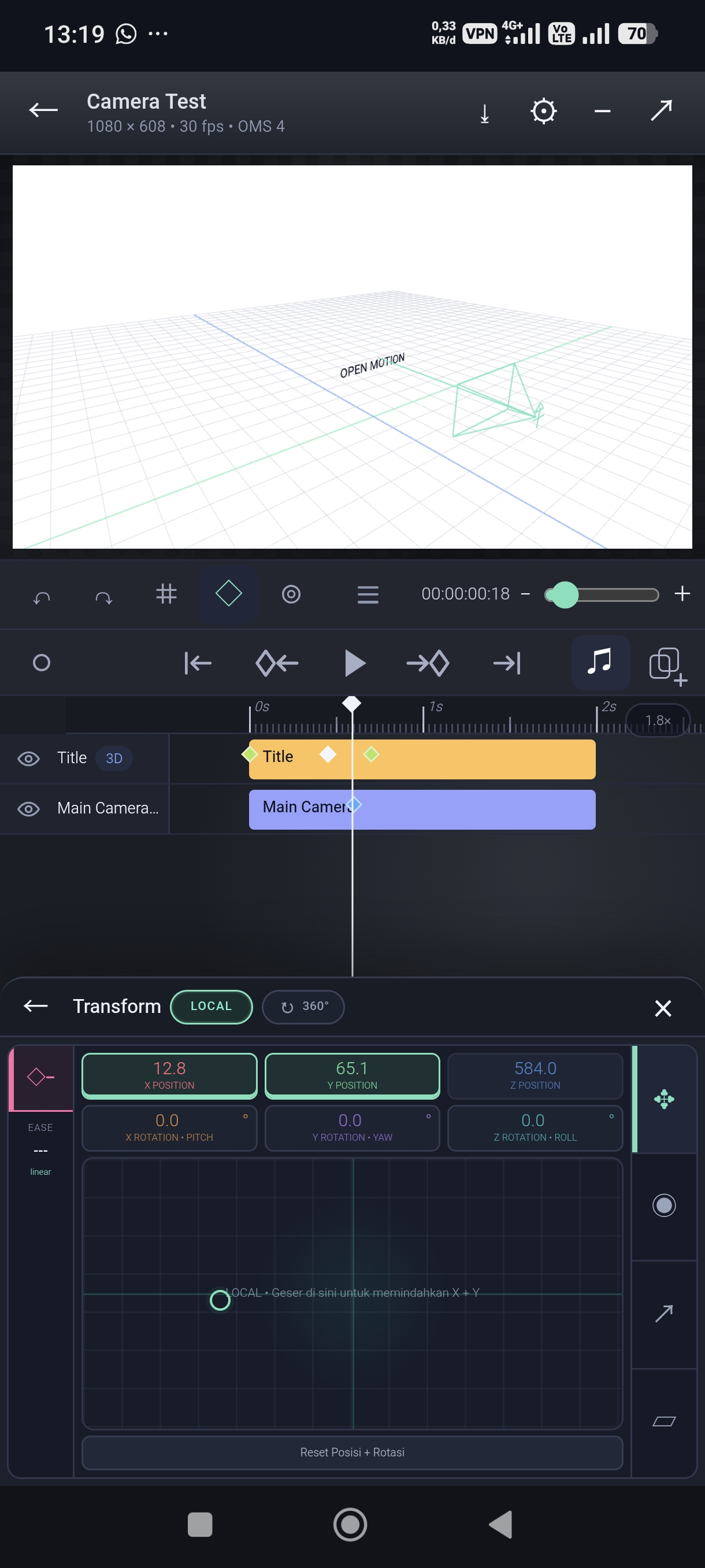Tap the 3D preview viewport
Image resolution: width=705 pixels, height=1568 pixels.
(x=352, y=357)
